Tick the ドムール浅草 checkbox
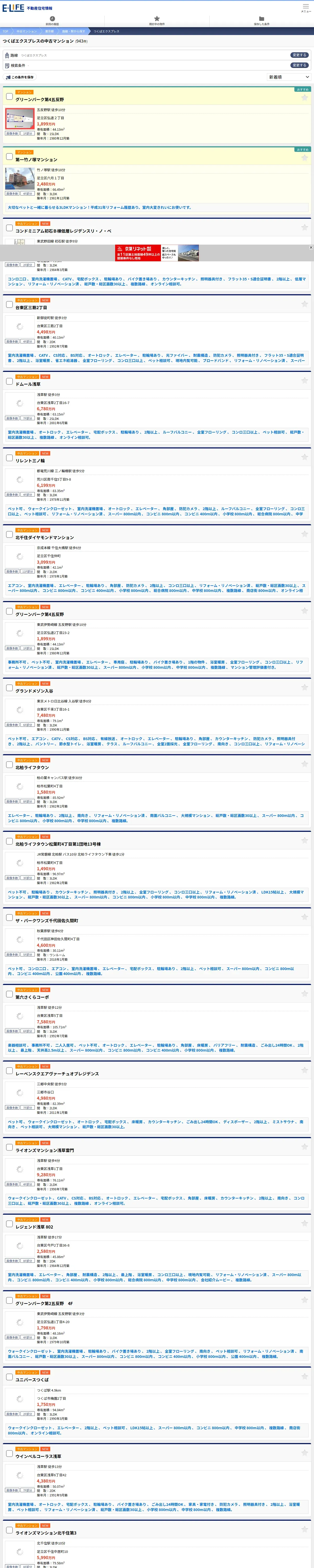Image resolution: width=314 pixels, height=1568 pixels. (9, 381)
